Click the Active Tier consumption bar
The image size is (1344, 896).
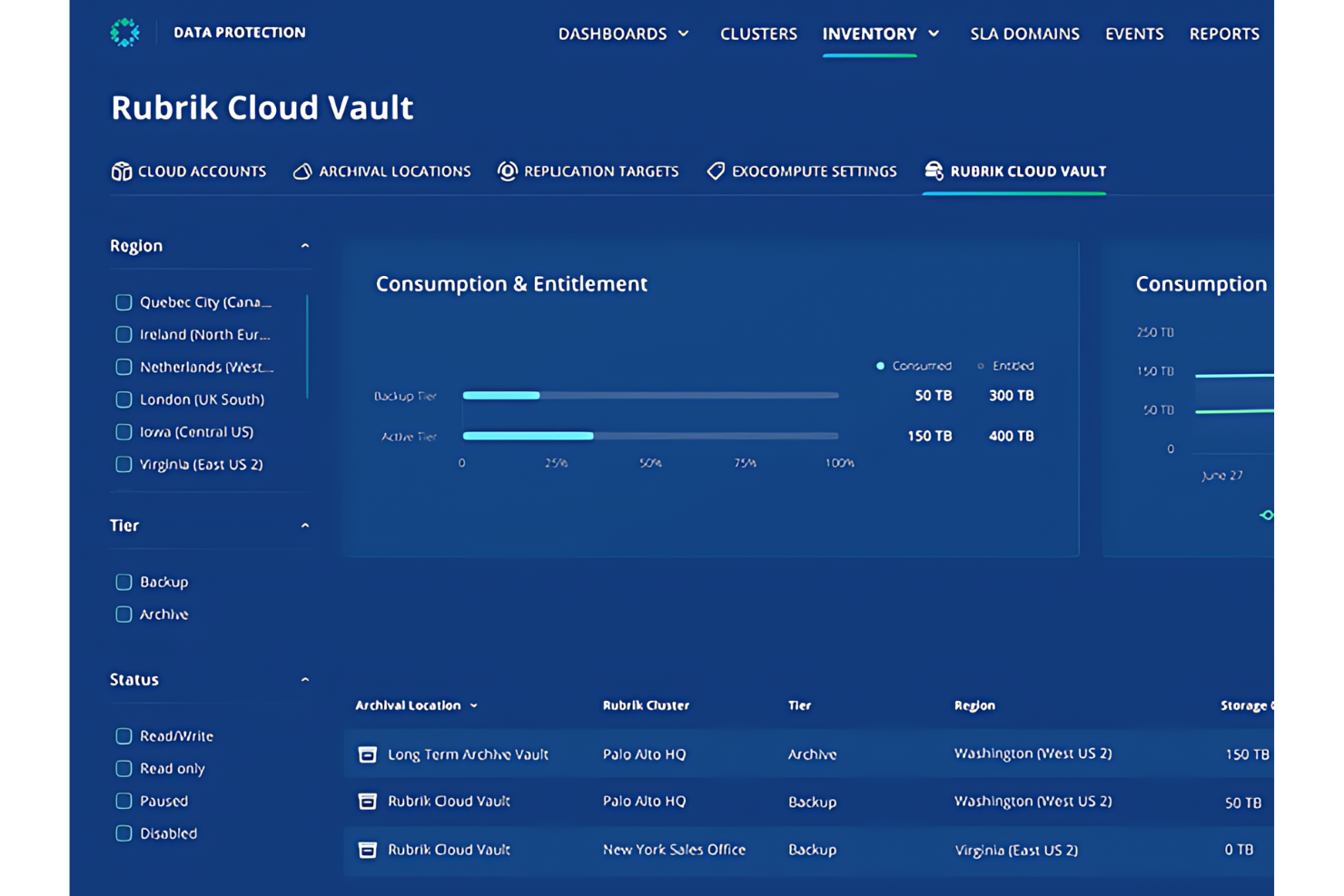click(650, 437)
